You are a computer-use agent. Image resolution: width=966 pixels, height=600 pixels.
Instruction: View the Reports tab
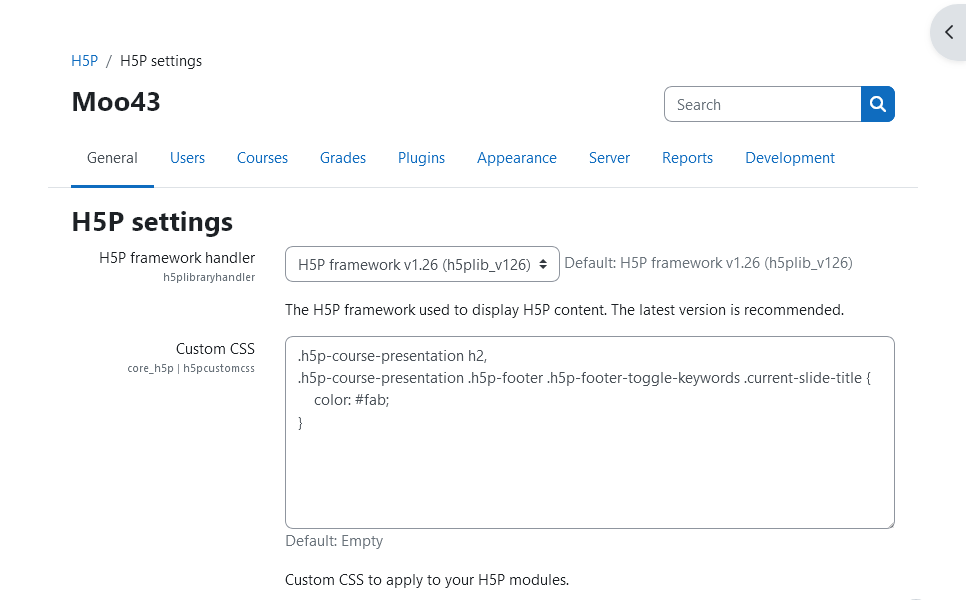[688, 158]
